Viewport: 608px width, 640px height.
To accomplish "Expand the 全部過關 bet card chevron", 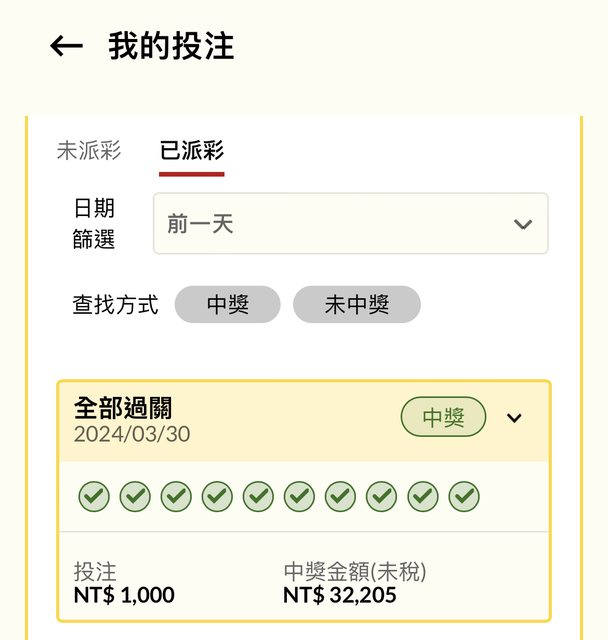I will tap(514, 418).
